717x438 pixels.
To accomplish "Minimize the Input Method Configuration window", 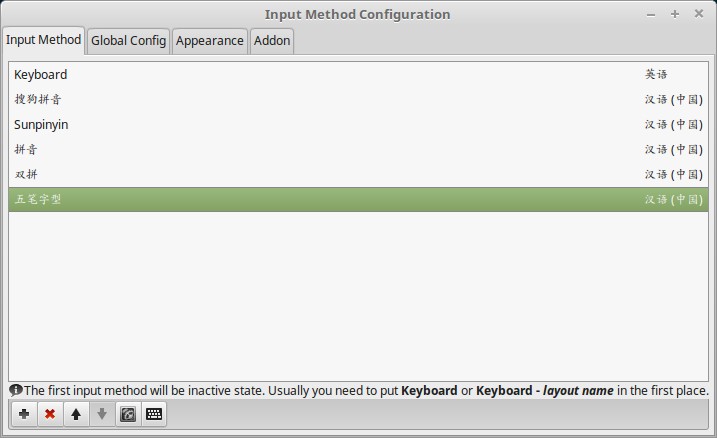I will pos(651,14).
